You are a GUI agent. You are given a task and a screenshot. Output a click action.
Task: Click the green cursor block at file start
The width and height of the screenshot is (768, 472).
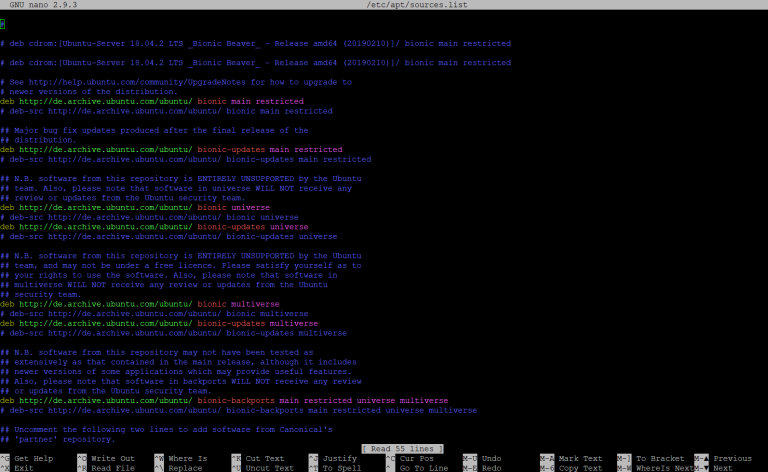(x=2, y=24)
